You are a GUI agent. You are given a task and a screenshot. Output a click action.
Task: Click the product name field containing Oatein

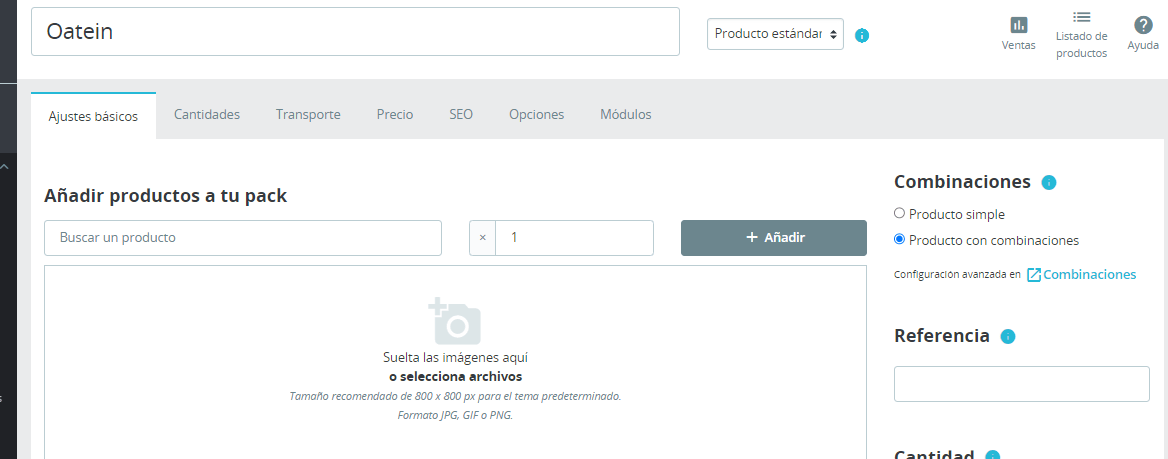(355, 31)
